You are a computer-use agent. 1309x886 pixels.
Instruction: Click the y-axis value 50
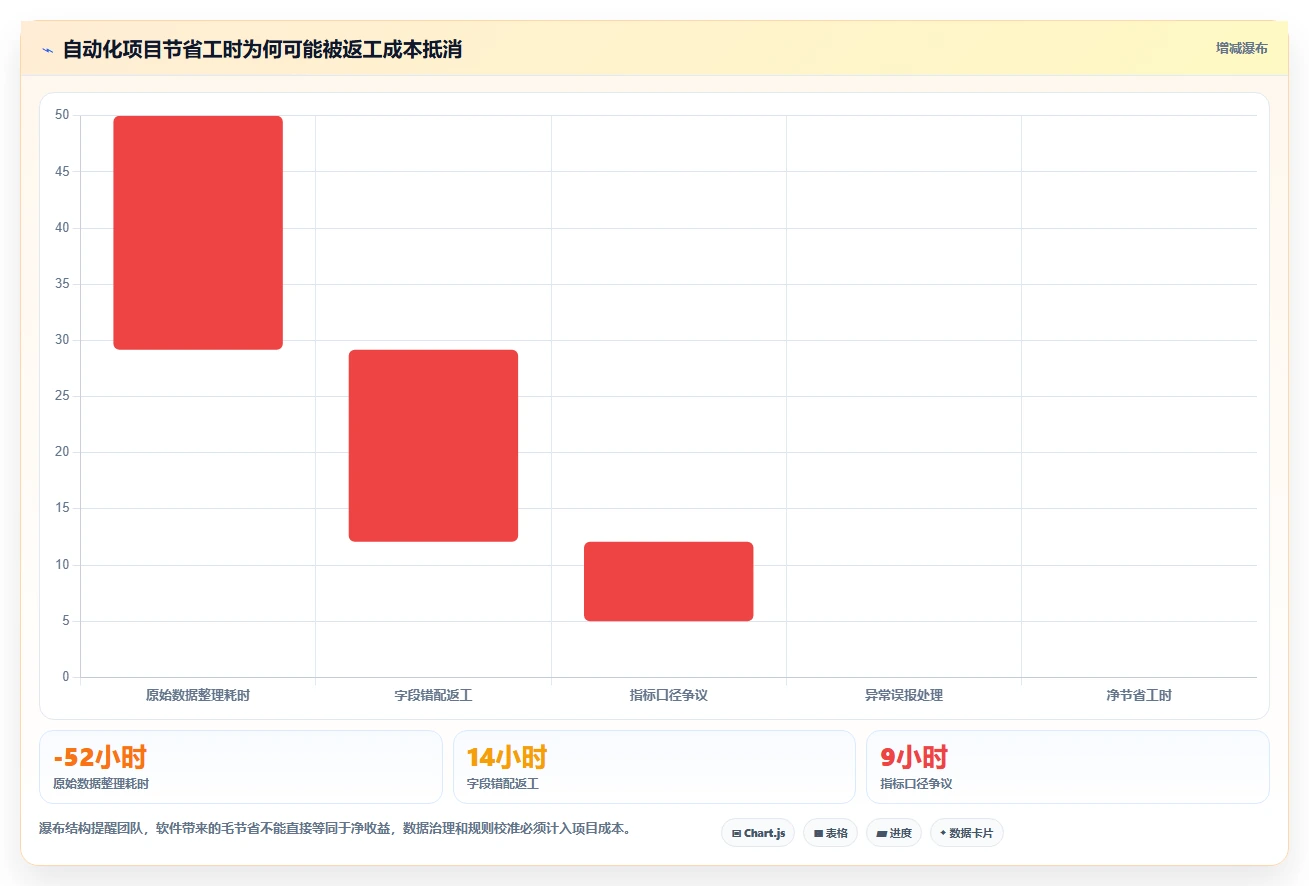tap(62, 115)
